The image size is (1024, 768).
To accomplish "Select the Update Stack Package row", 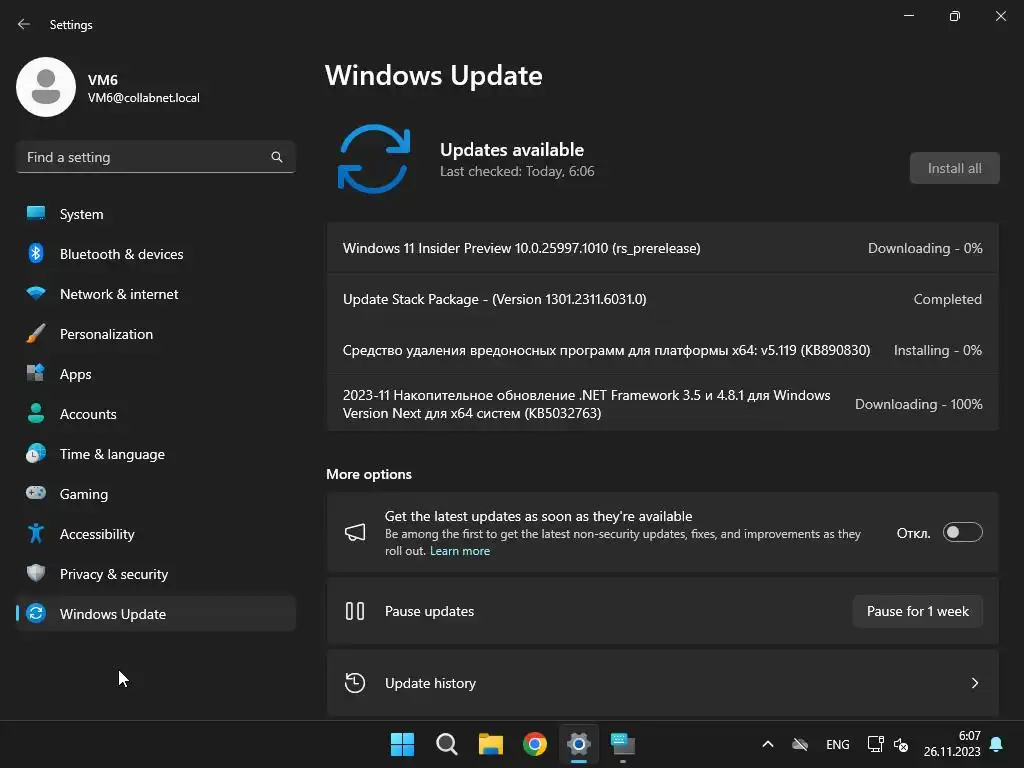I will 662,299.
